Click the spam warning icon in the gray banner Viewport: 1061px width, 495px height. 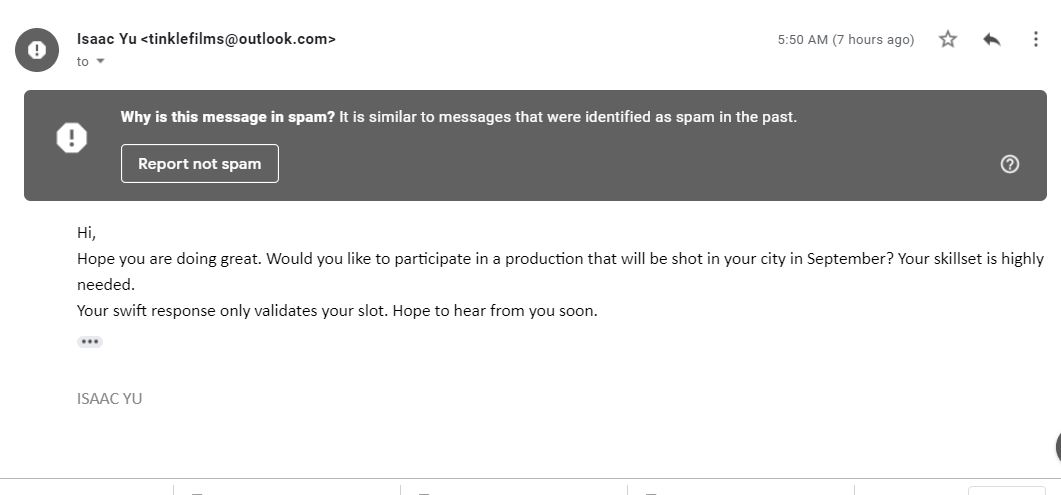tap(72, 138)
